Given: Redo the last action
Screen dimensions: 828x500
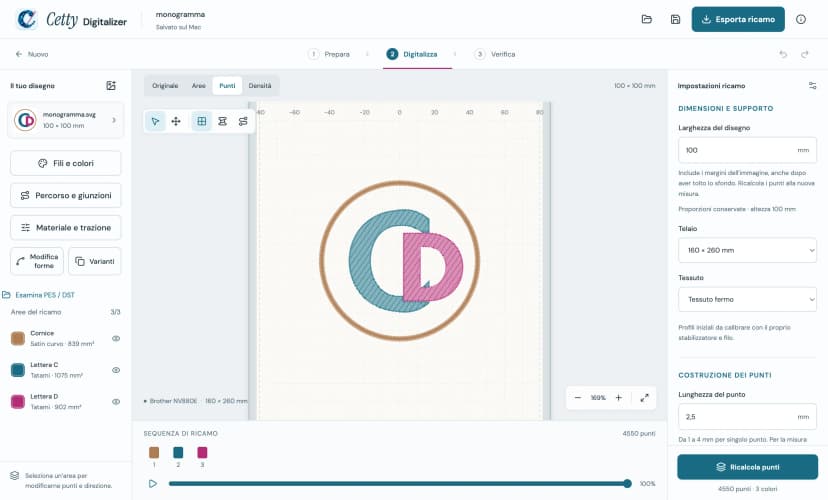Looking at the screenshot, I should (x=805, y=54).
